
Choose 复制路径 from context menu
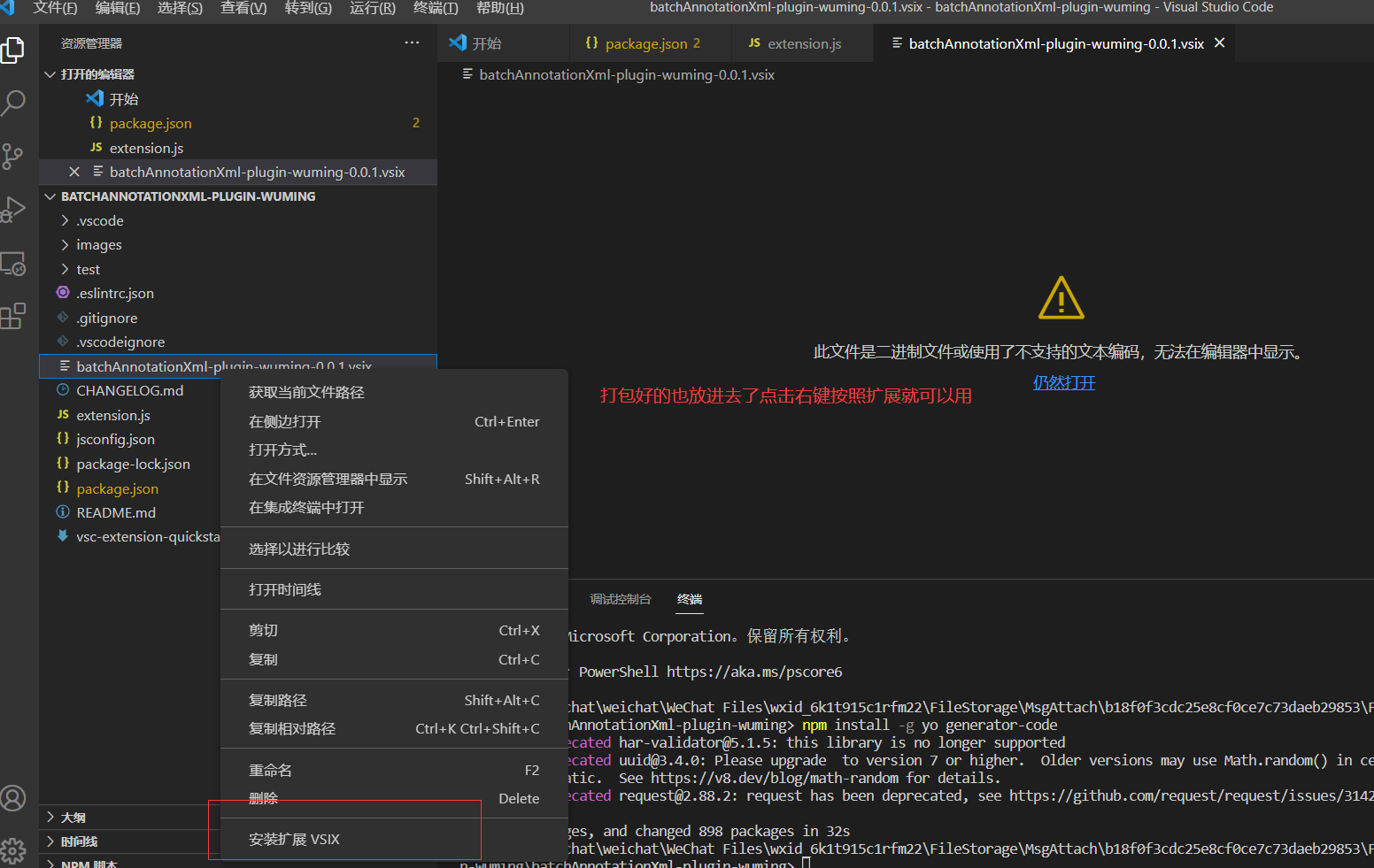(x=394, y=700)
